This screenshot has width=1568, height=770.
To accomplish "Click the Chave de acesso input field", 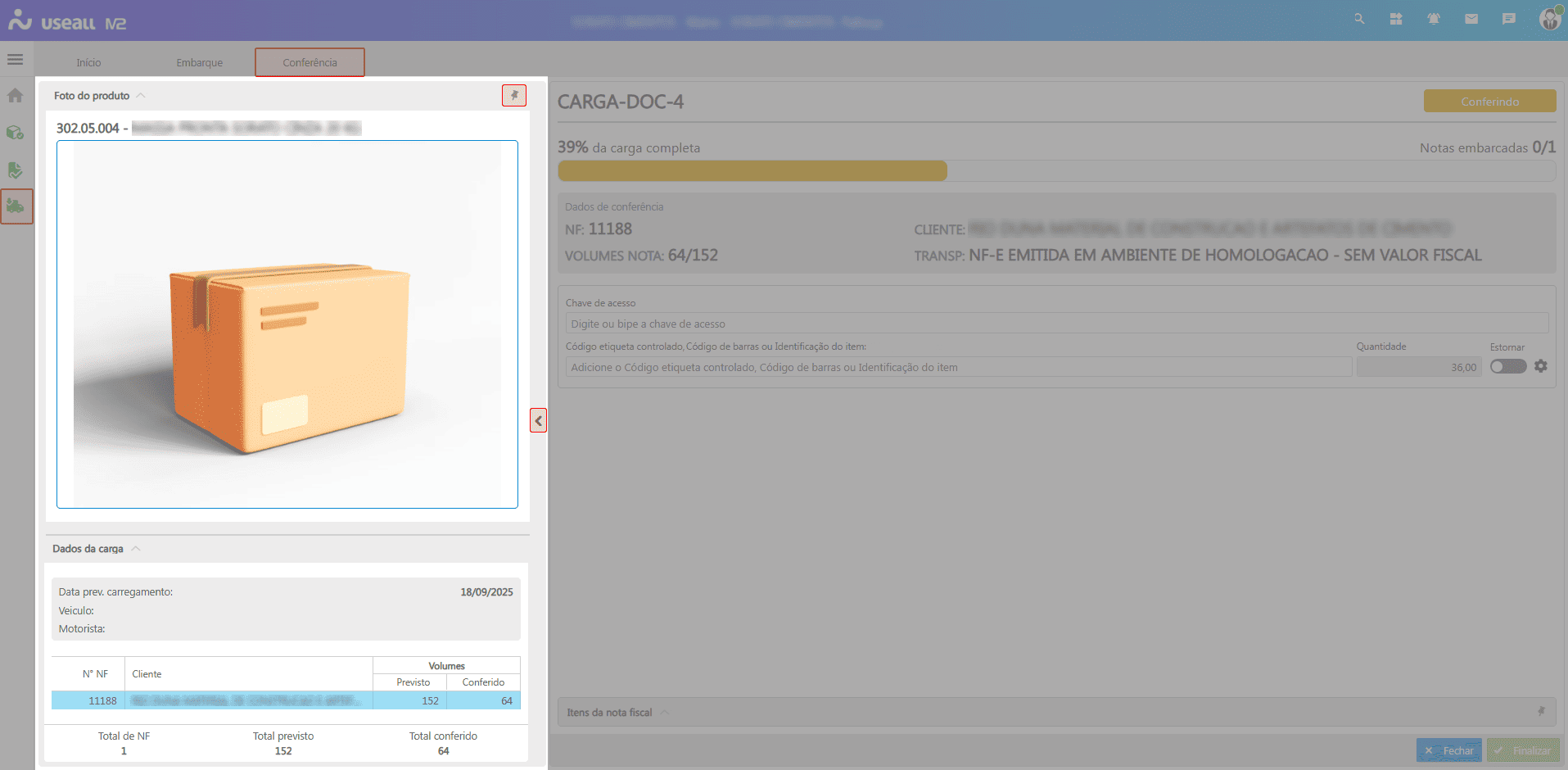I will pos(1055,324).
